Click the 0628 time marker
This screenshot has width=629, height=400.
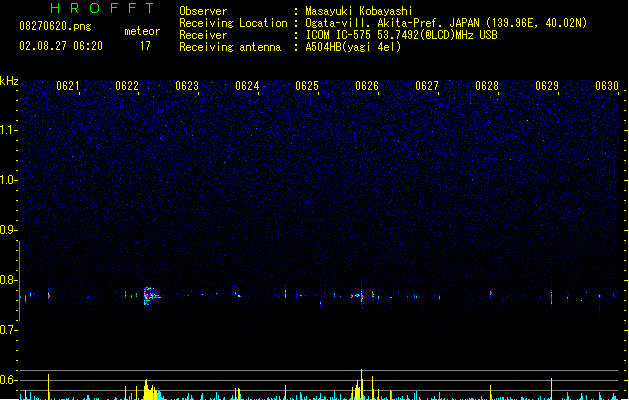(487, 86)
